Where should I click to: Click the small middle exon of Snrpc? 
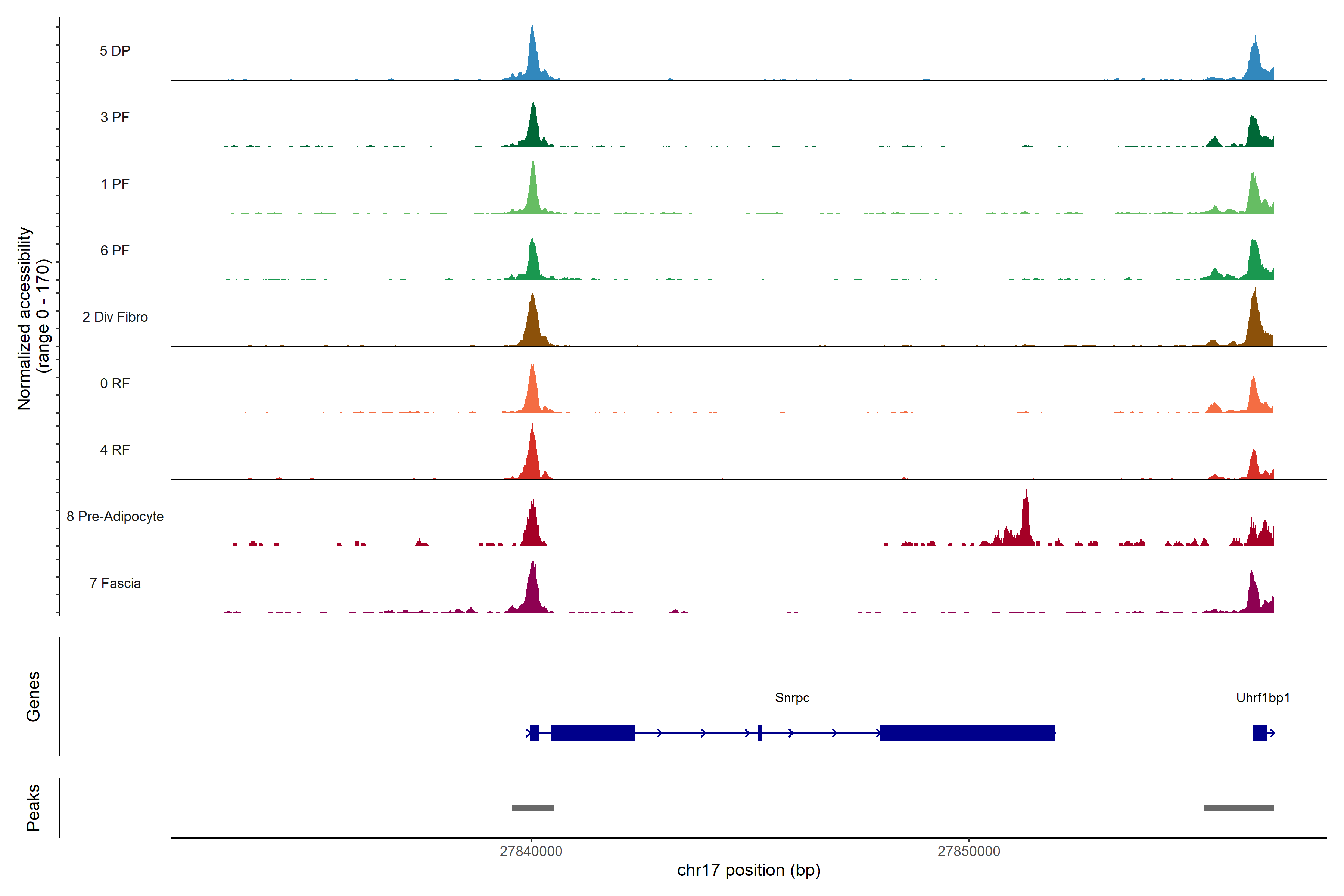tap(760, 732)
